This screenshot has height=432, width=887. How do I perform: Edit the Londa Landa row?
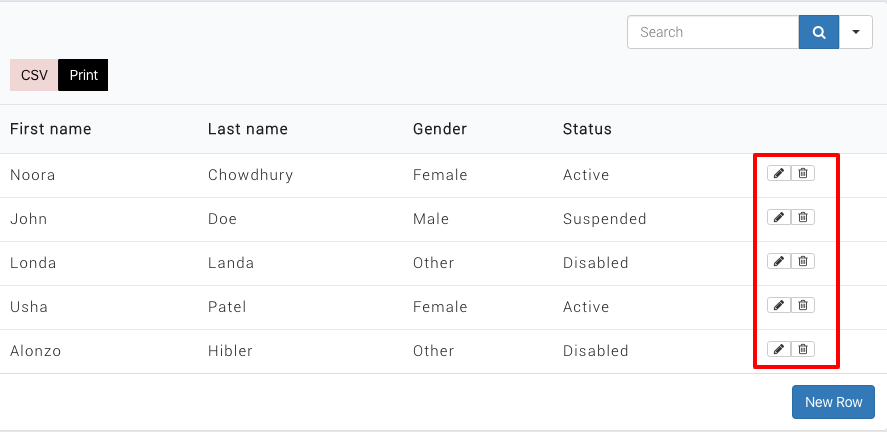point(779,261)
